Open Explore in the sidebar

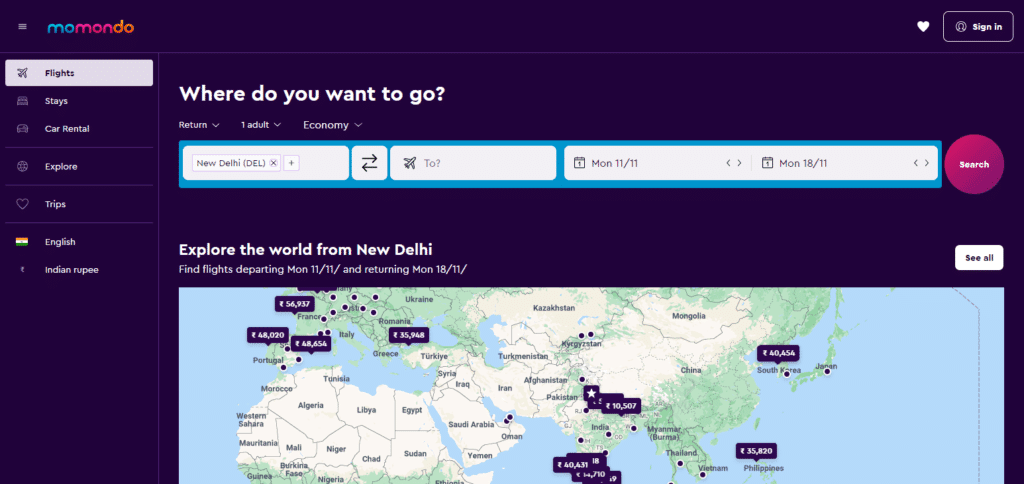pos(79,167)
